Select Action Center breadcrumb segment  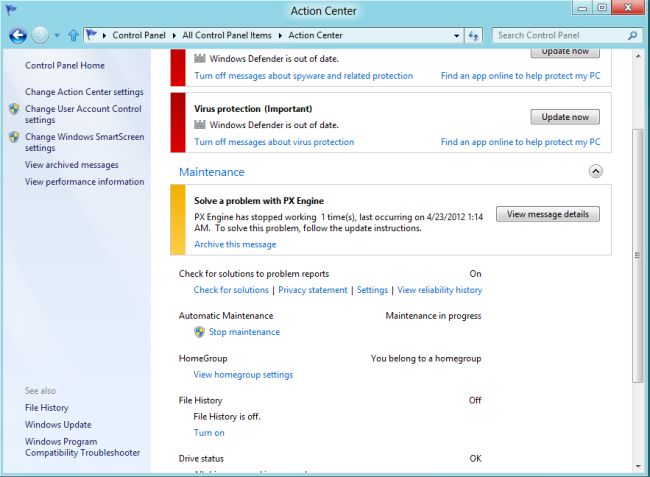(315, 35)
